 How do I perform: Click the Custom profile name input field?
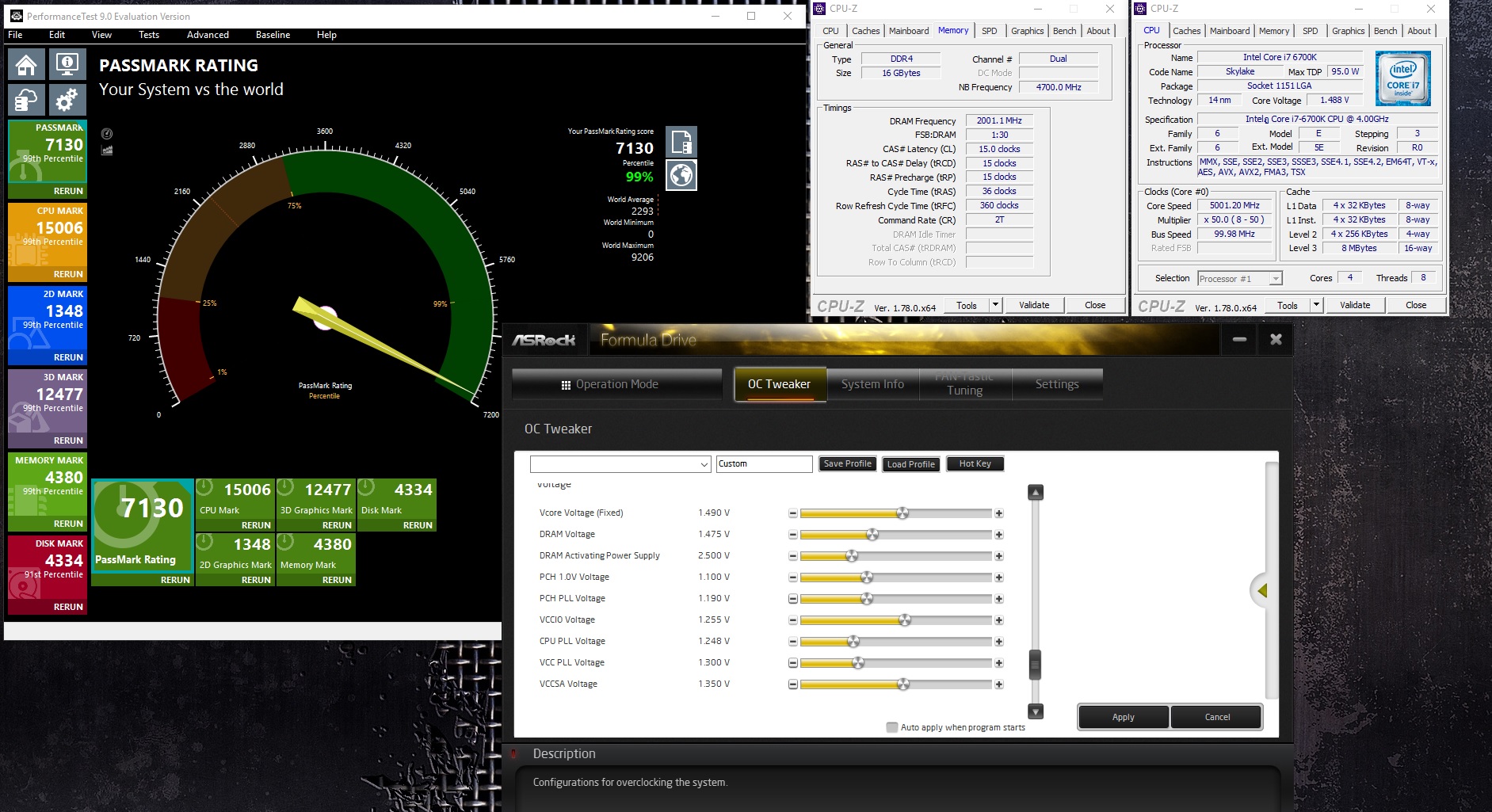(x=765, y=464)
